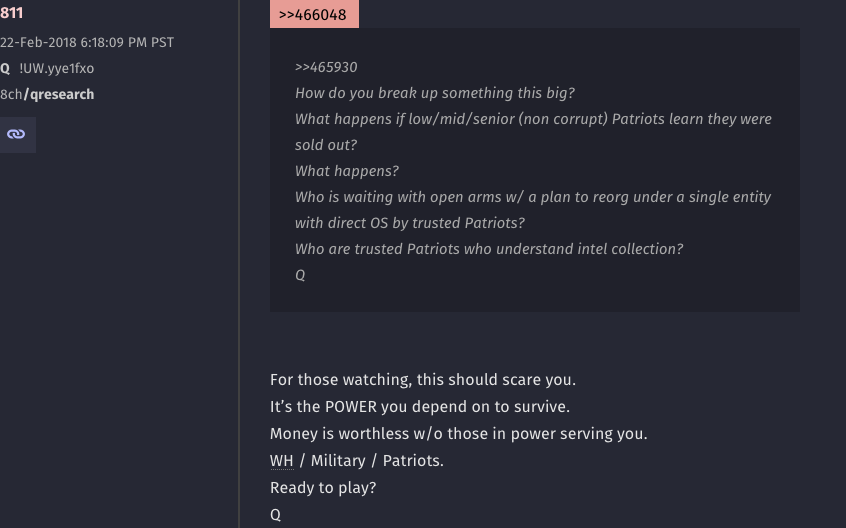Screen dimensions: 846x528
Task: Click the chain link permalink icon
Action: click(16, 134)
